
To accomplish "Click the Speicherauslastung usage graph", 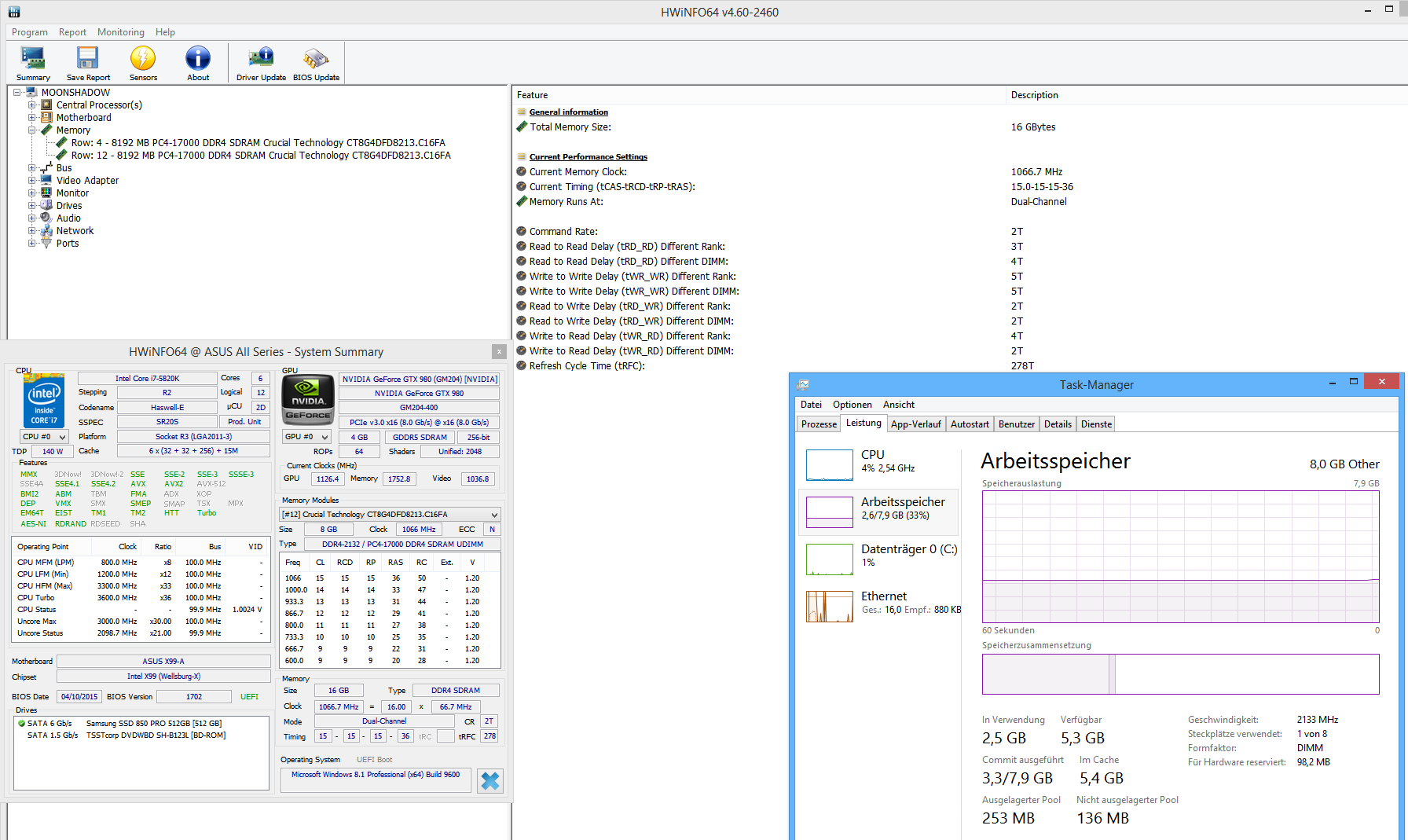I will 1181,558.
